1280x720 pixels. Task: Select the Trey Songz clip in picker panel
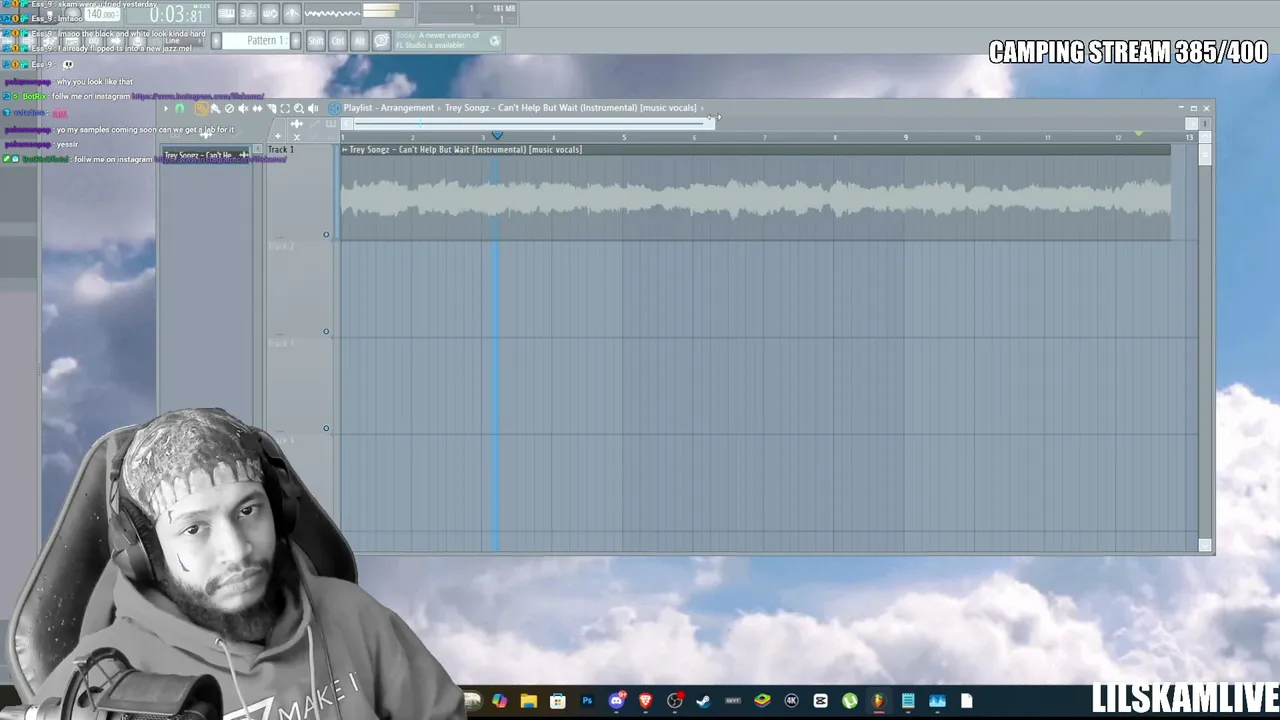pos(206,155)
